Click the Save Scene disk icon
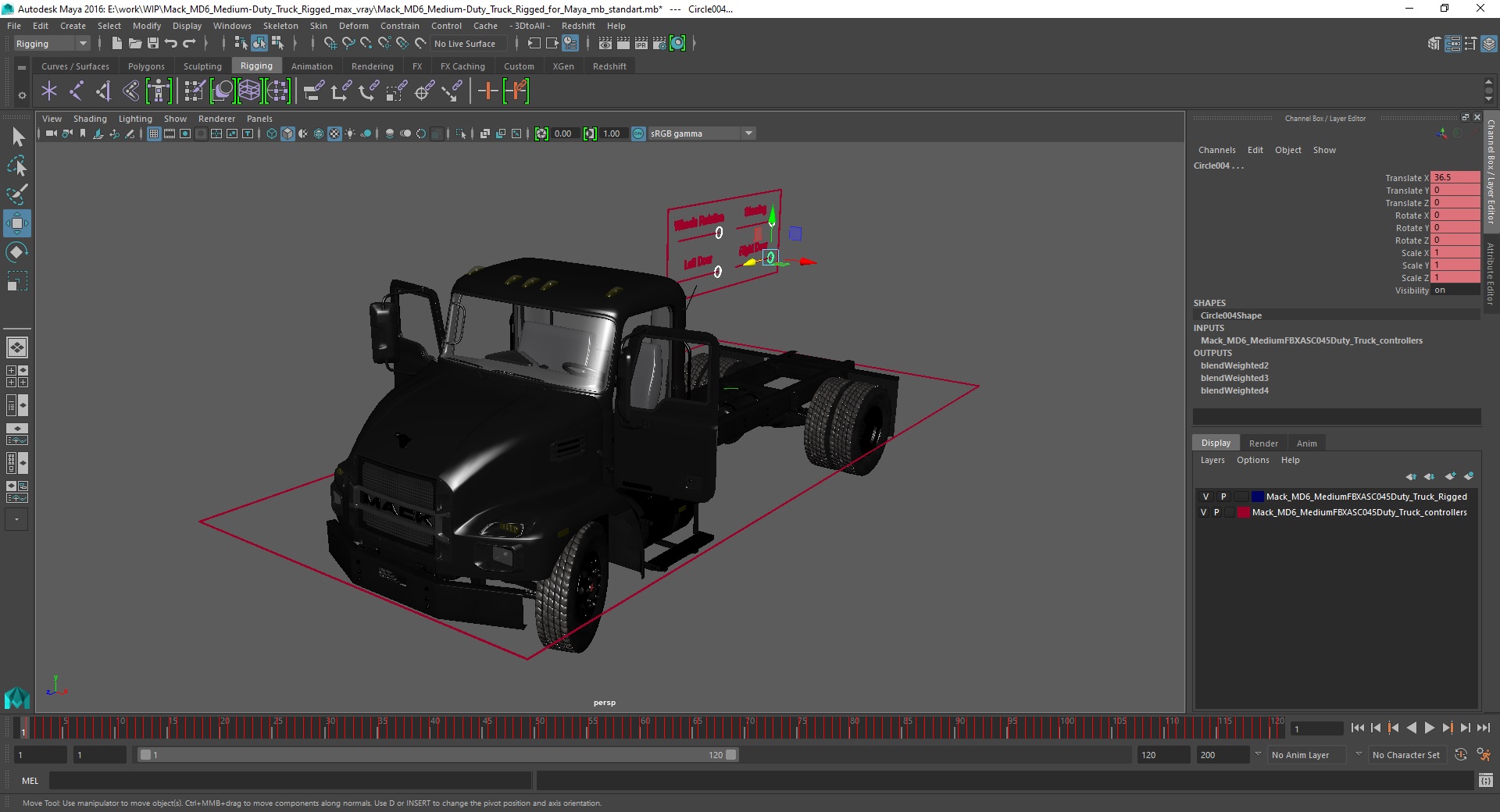This screenshot has width=1500, height=812. click(x=153, y=44)
